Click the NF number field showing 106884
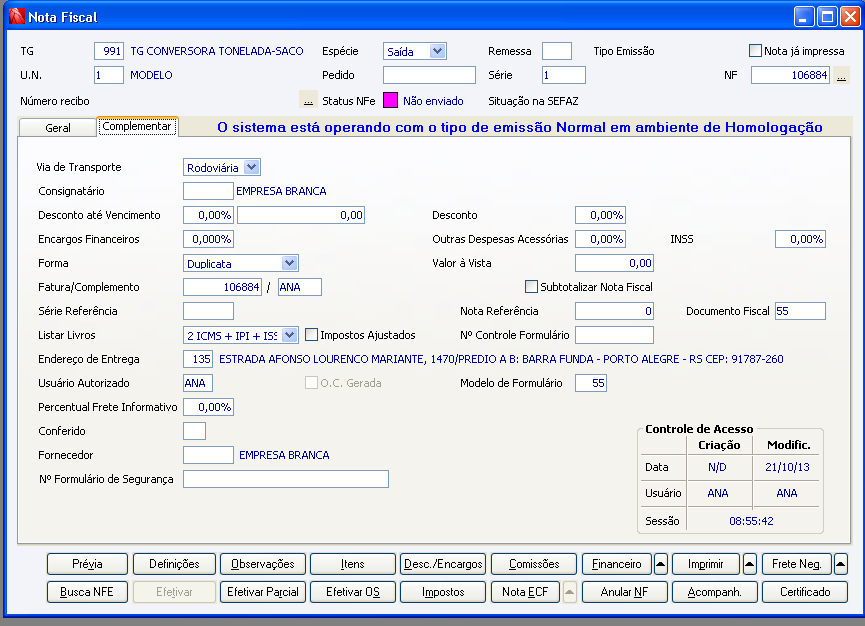 click(791, 75)
